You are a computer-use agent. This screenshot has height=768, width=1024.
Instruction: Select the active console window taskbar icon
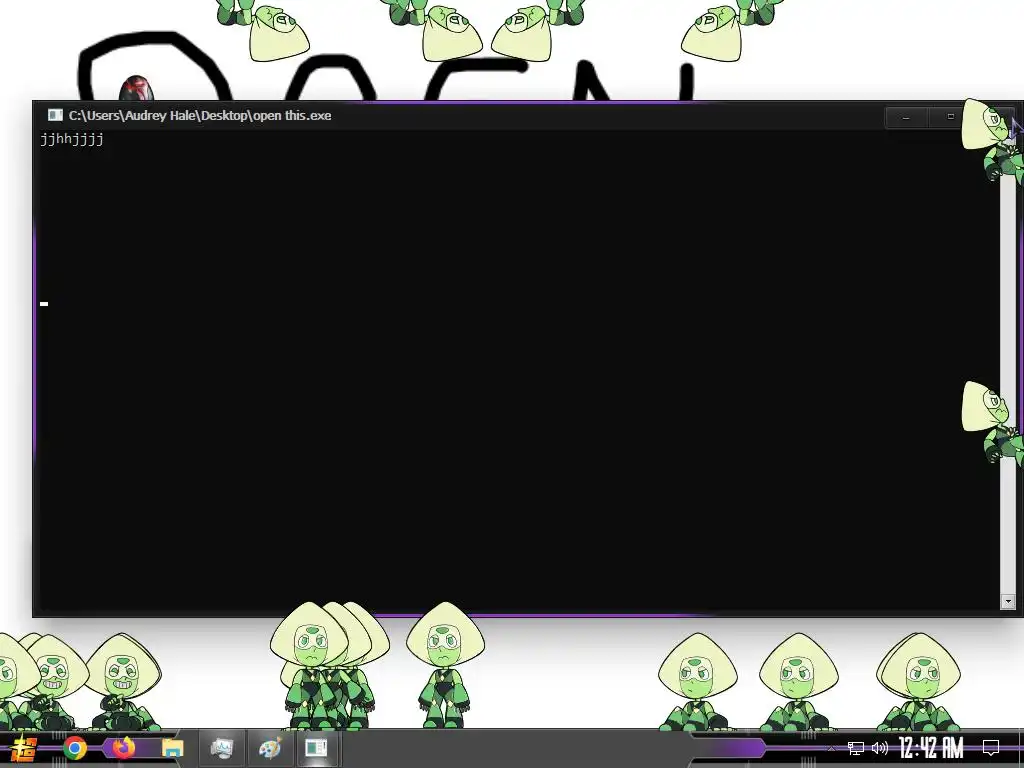tap(317, 748)
